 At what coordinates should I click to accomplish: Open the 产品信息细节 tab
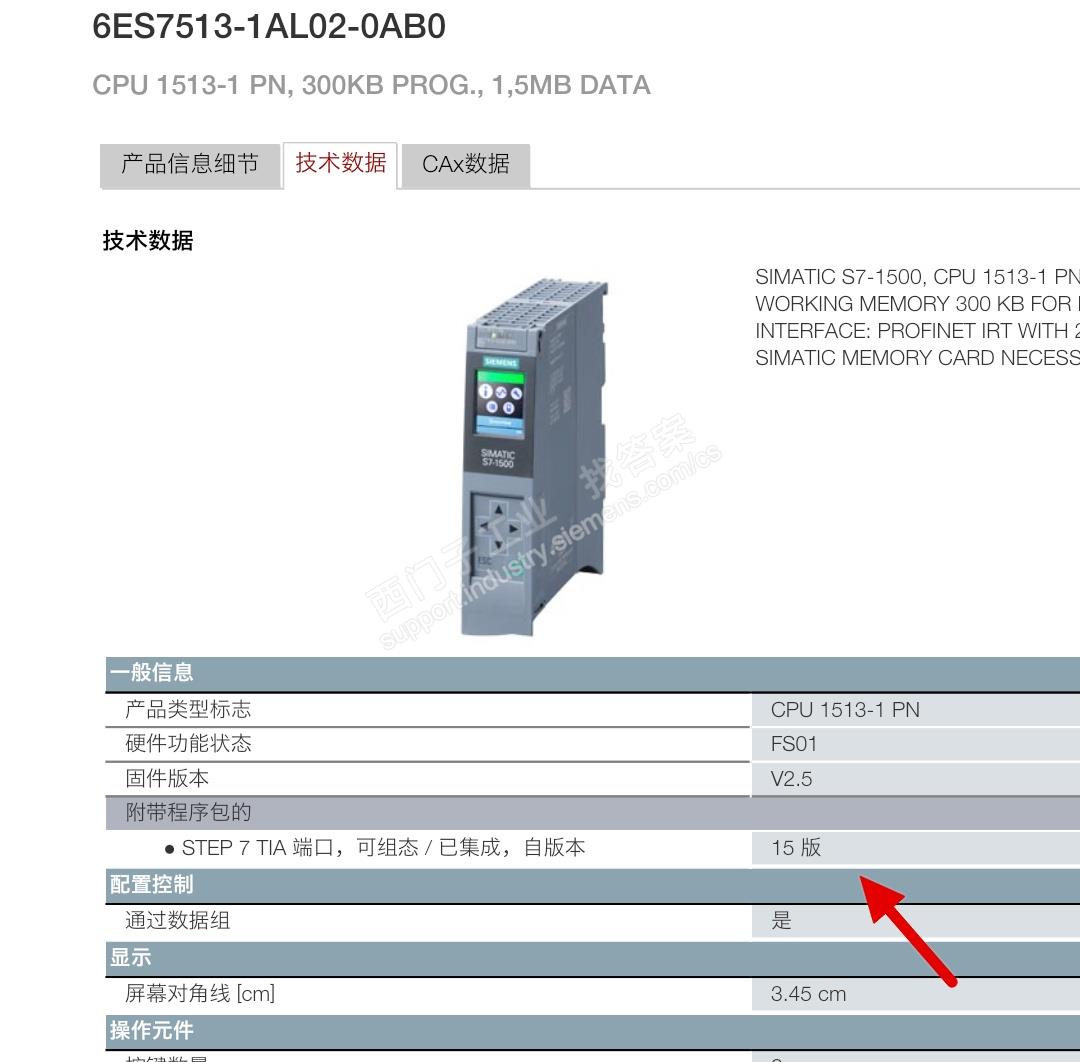click(x=190, y=165)
